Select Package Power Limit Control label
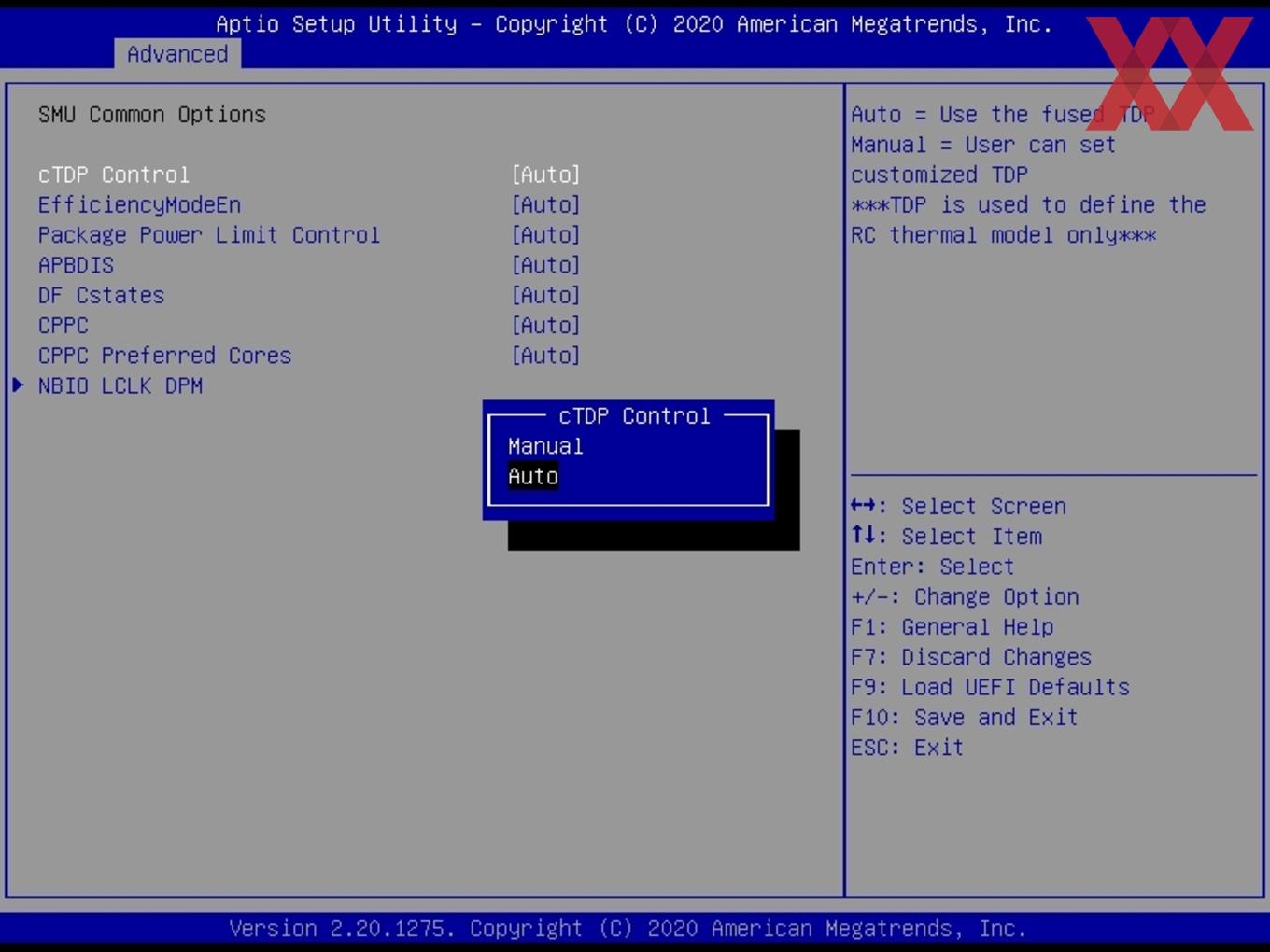This screenshot has height=952, width=1270. (x=209, y=235)
